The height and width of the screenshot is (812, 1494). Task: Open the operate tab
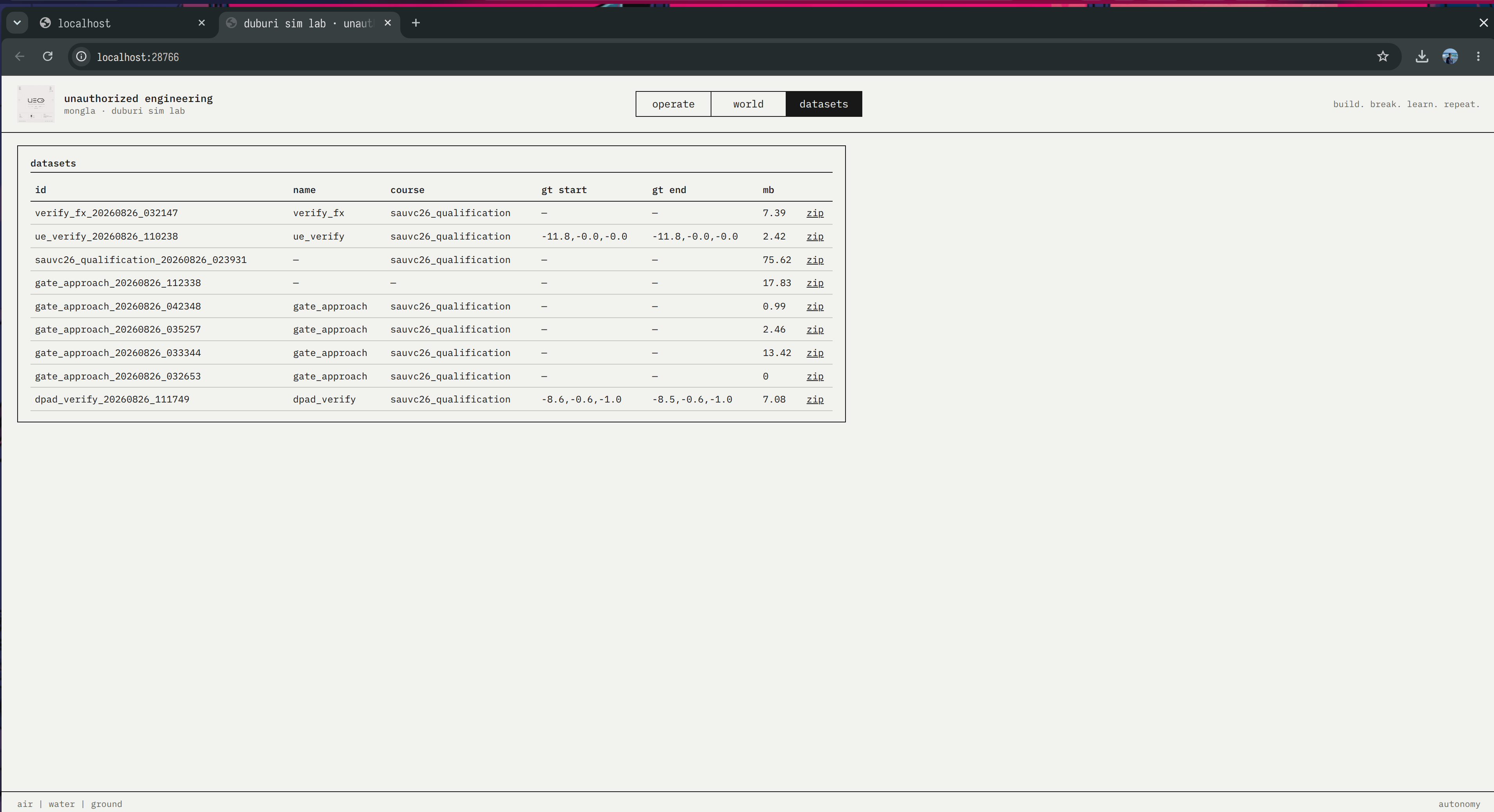[674, 104]
